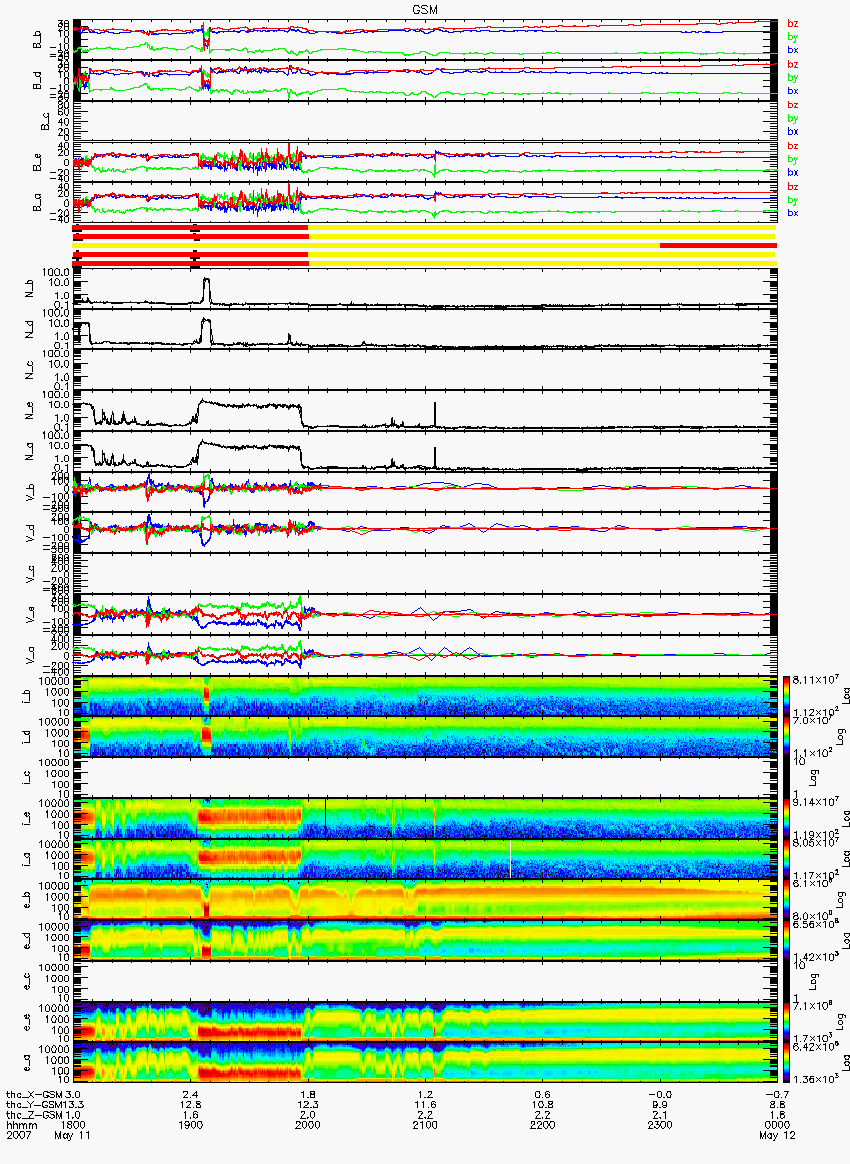Click the empty i_c ion spectrogram panel
850x1164 pixels.
pyautogui.click(x=424, y=777)
